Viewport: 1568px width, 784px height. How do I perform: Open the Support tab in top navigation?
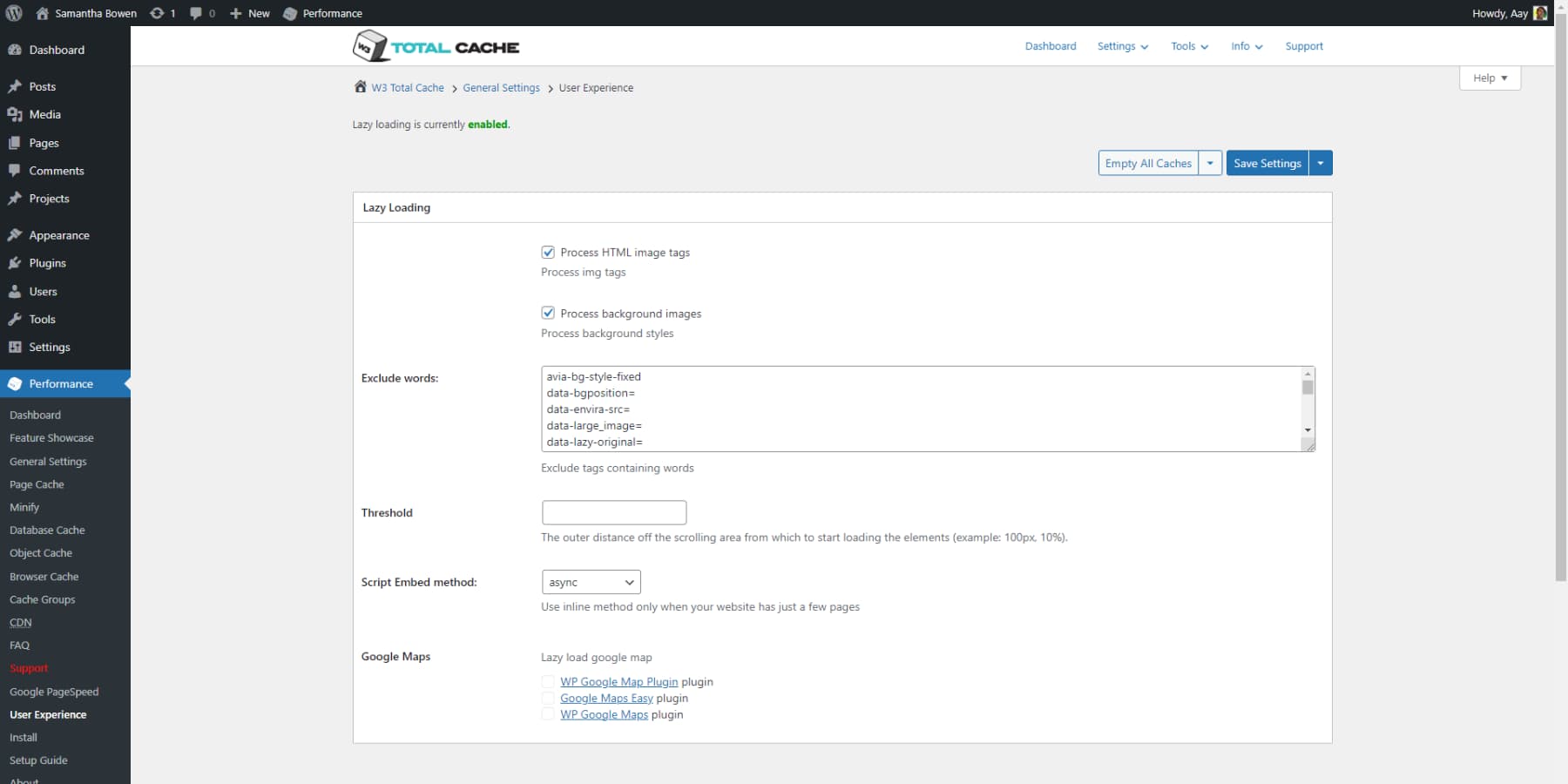click(x=1304, y=46)
